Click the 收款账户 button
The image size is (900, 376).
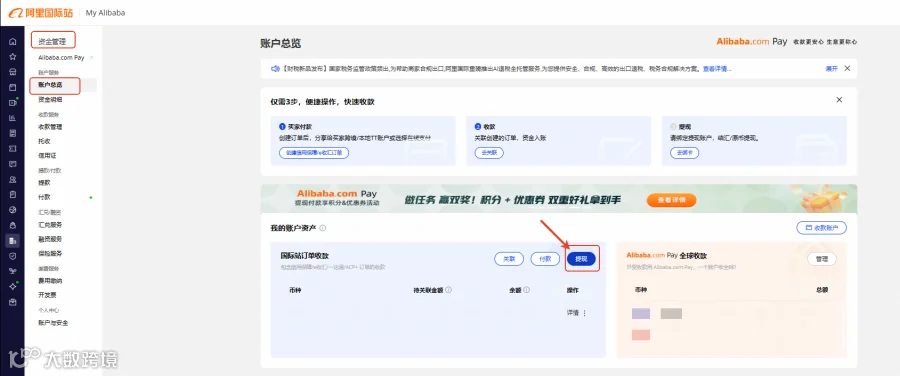[x=821, y=228]
